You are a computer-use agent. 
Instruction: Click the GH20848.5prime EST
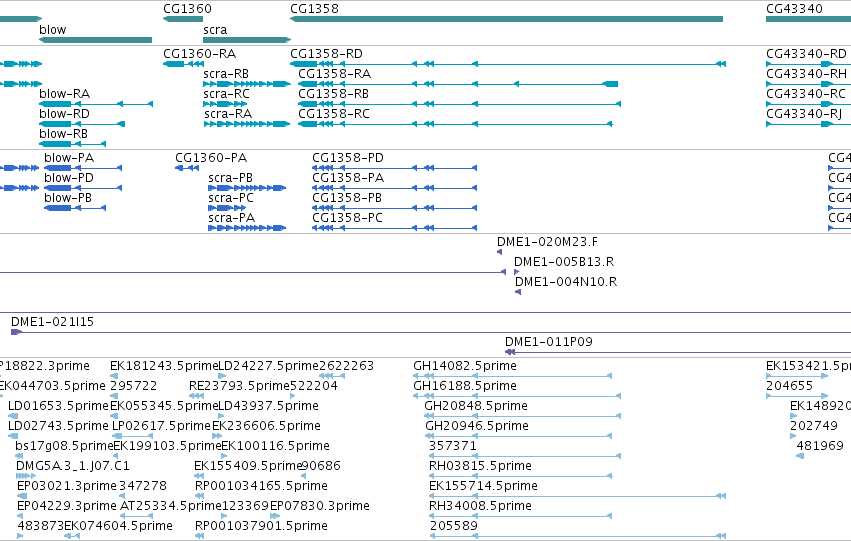coord(523,416)
